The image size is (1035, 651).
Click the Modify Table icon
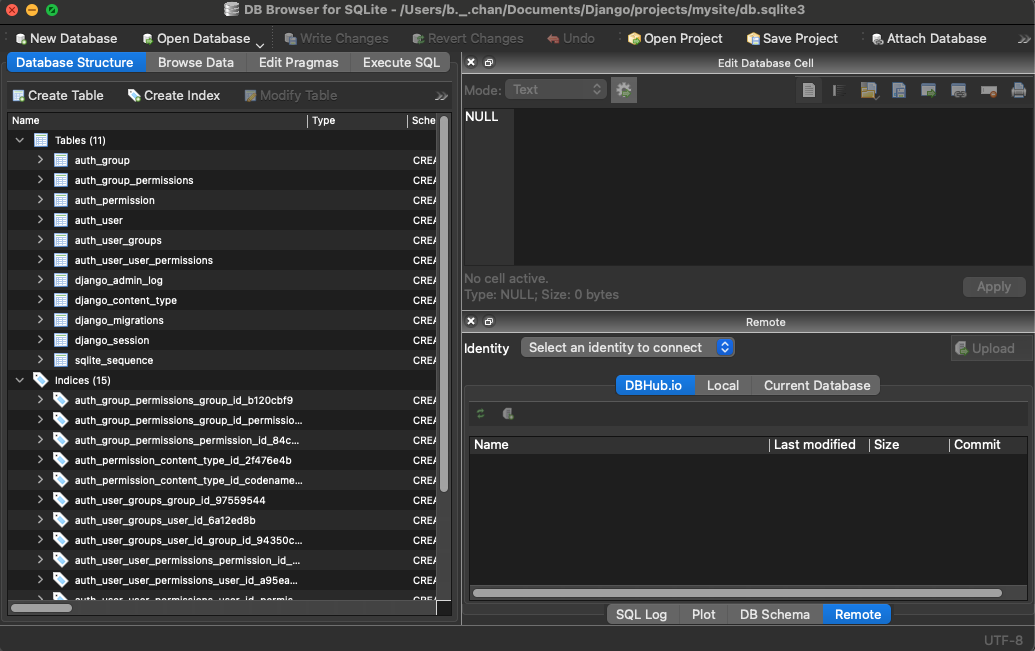(x=250, y=96)
